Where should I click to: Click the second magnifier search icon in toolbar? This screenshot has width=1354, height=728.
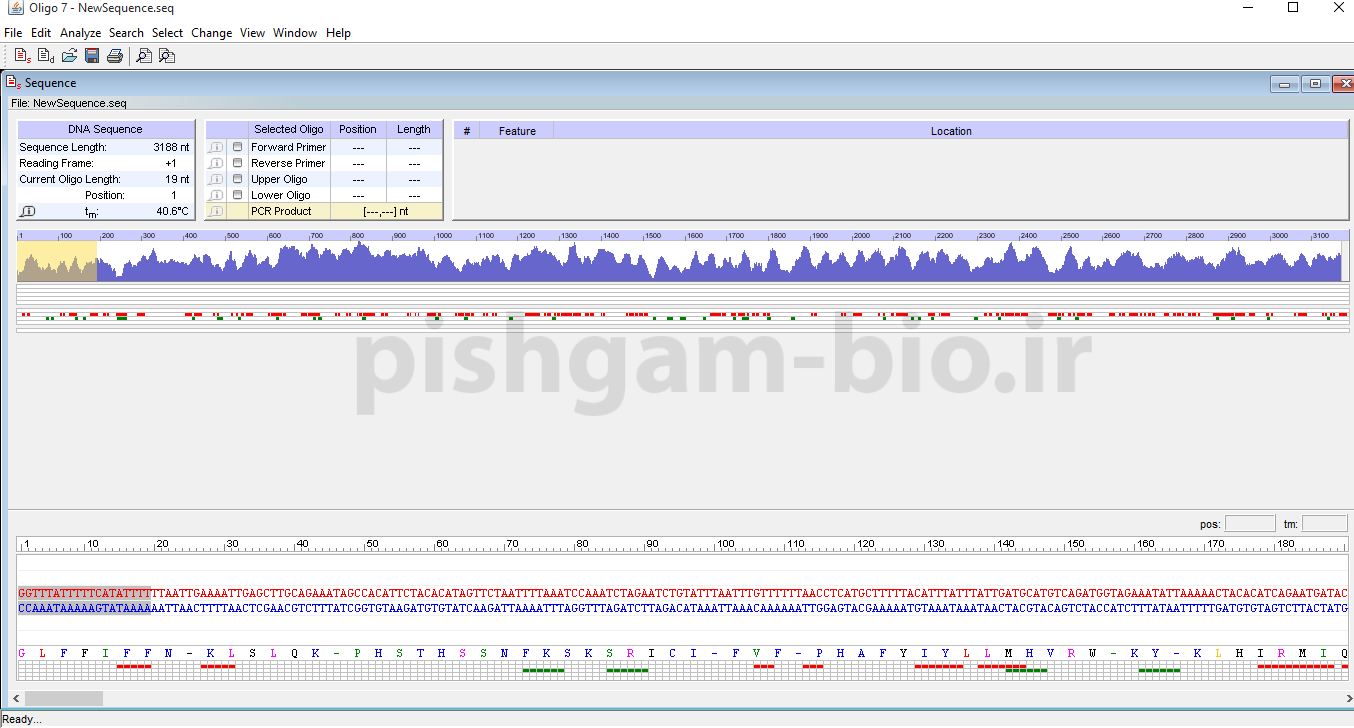[x=167, y=56]
